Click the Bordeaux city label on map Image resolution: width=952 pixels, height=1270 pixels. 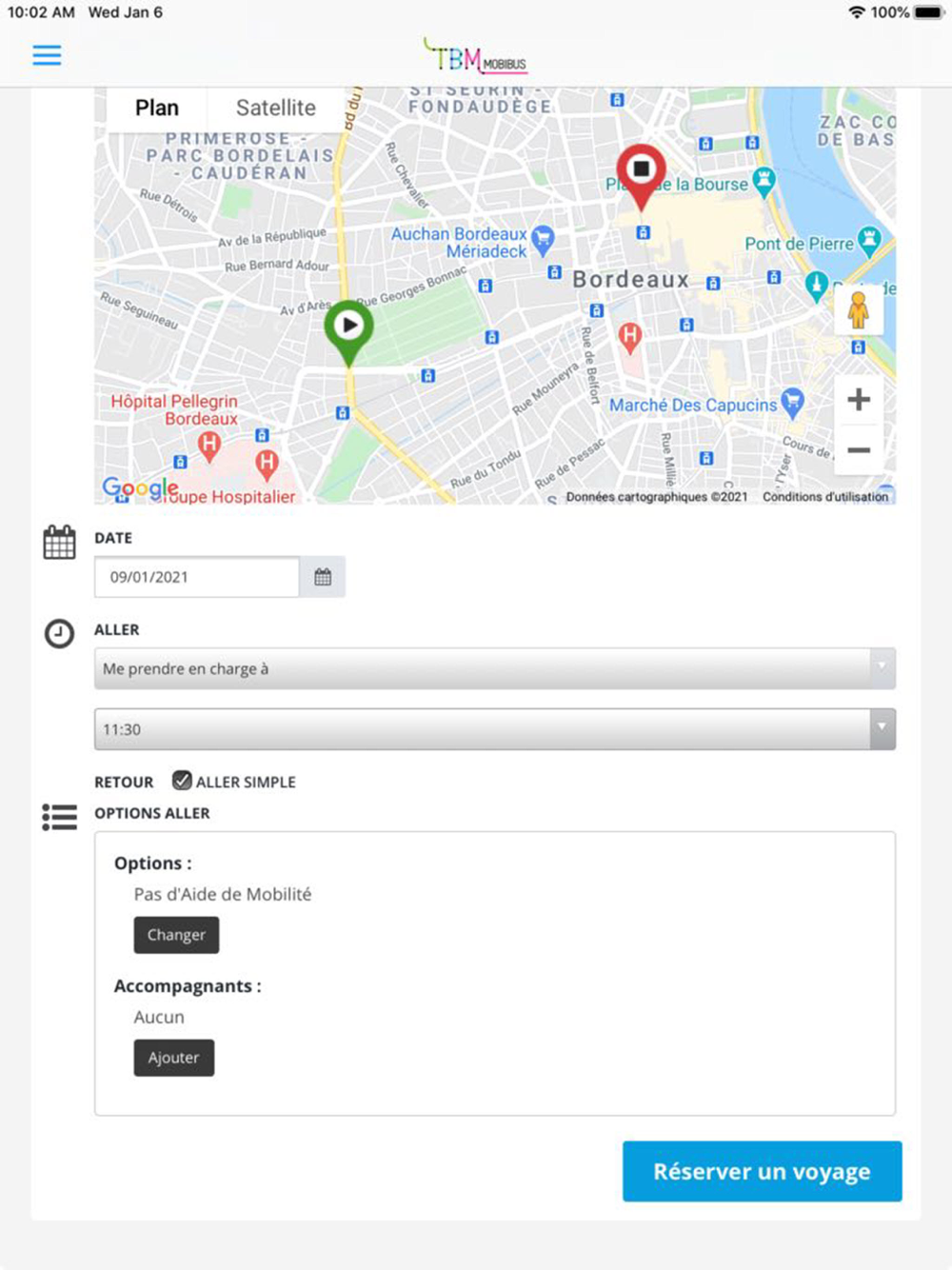(x=630, y=280)
